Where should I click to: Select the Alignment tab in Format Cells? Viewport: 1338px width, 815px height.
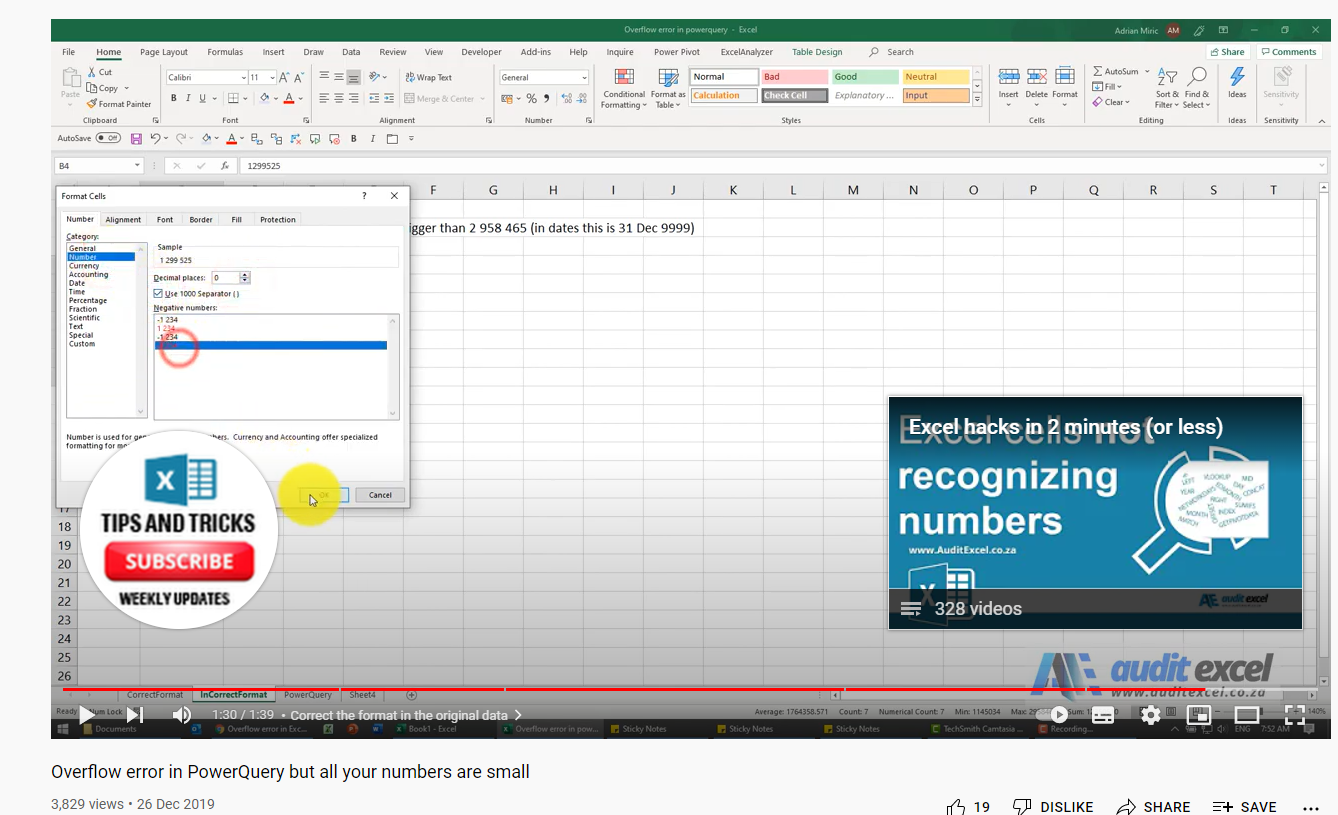[x=123, y=219]
